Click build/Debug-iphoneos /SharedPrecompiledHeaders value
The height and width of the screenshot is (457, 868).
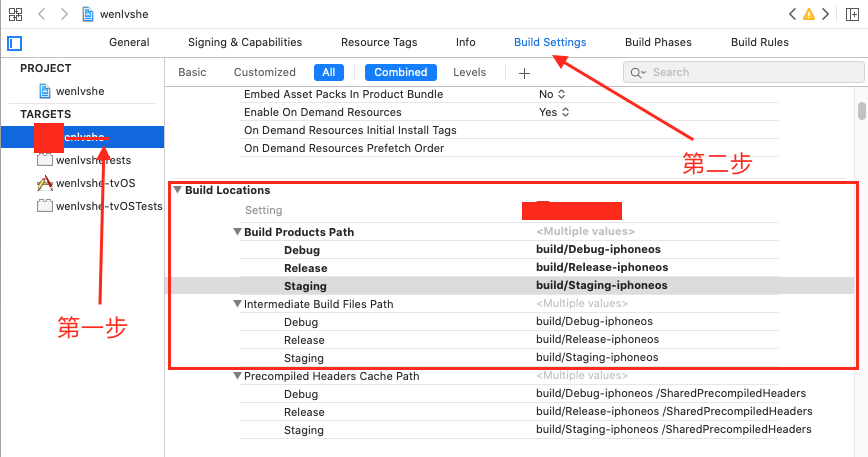(671, 393)
